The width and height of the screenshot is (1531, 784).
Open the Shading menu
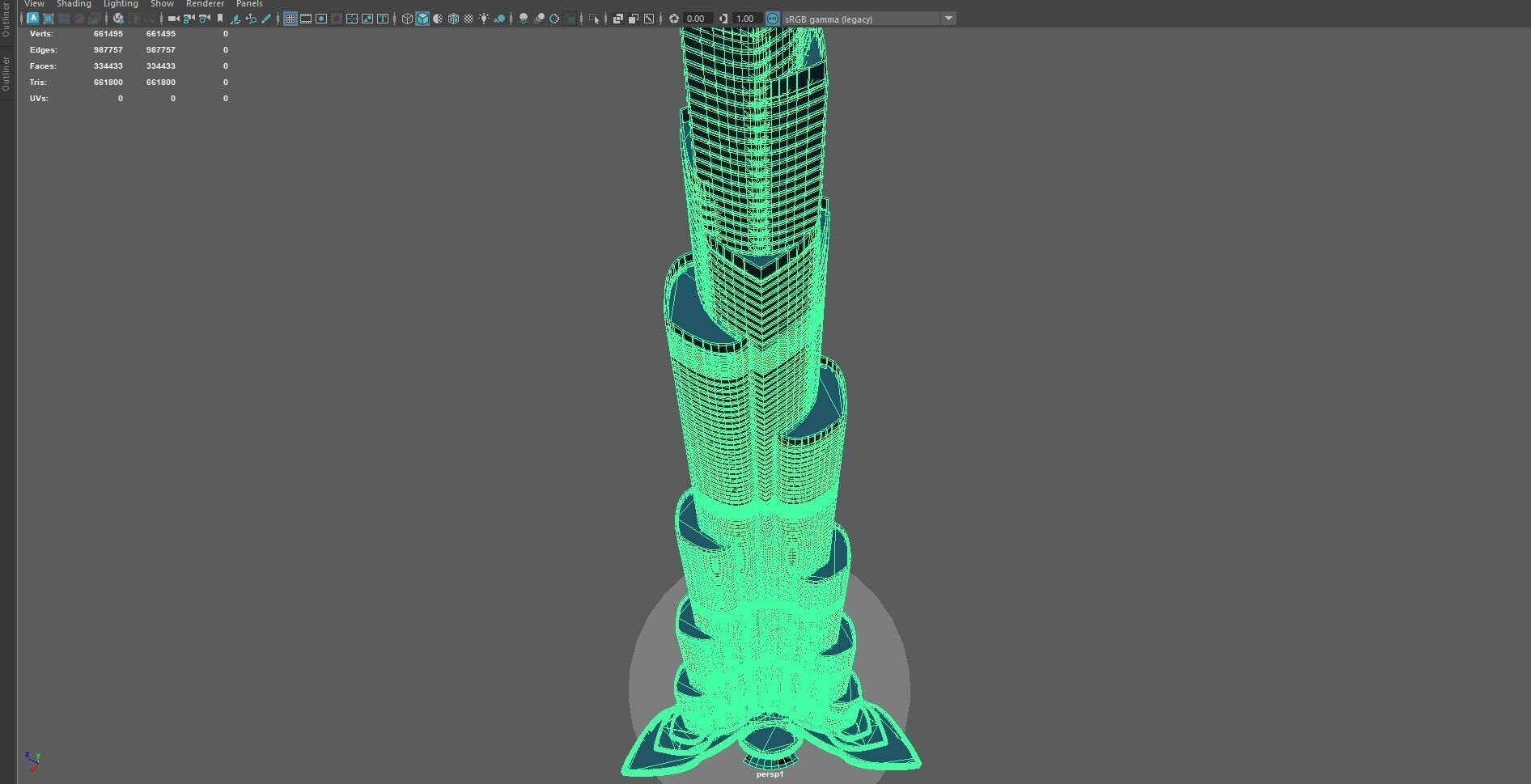(x=74, y=4)
